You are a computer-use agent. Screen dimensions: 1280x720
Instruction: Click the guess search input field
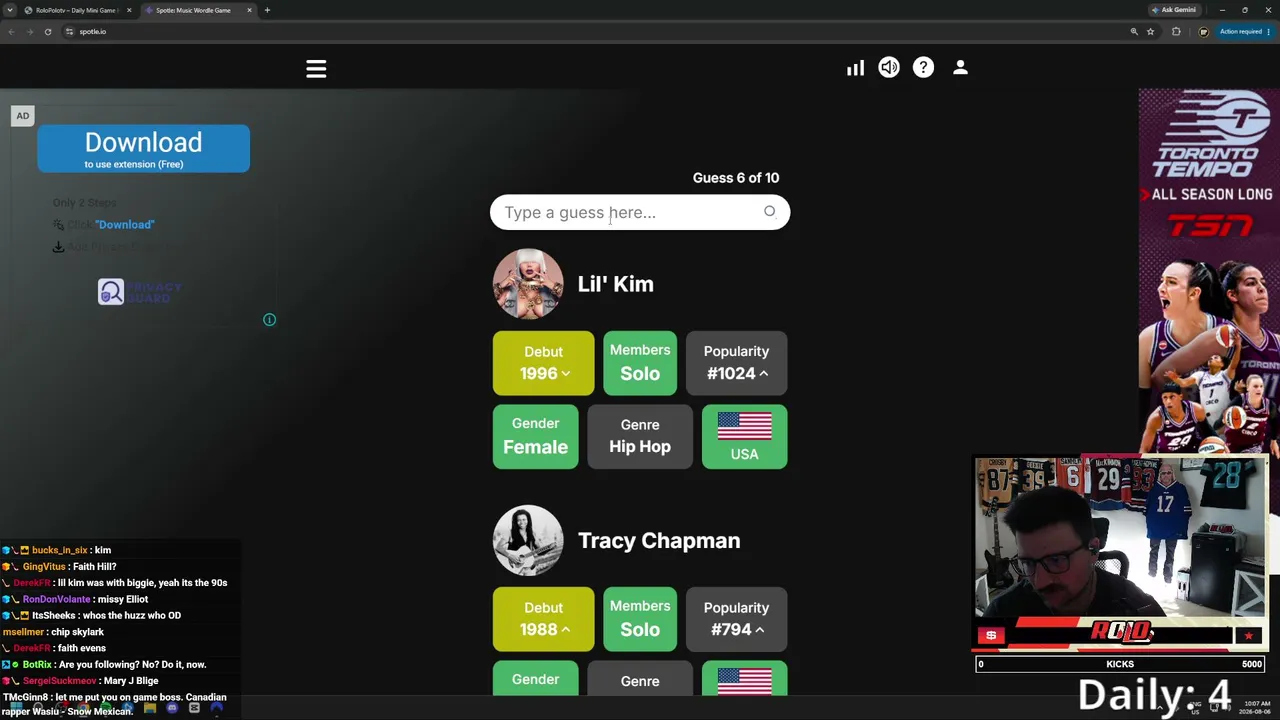point(640,212)
